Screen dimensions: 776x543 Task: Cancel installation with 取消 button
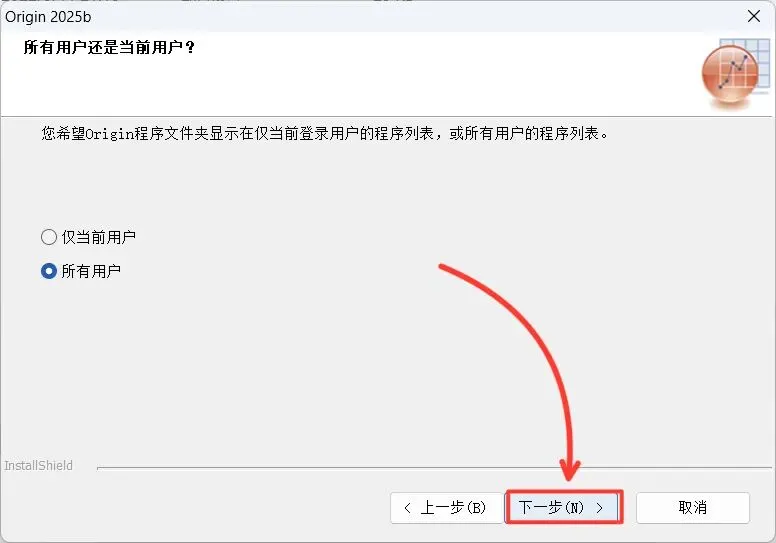click(693, 508)
